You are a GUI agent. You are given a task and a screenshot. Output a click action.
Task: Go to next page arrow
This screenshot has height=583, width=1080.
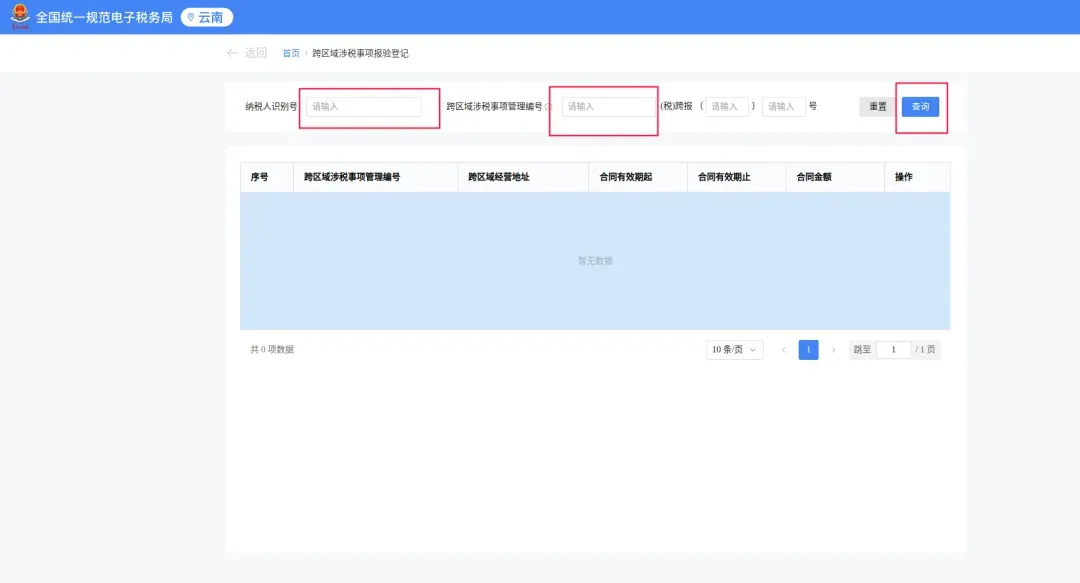(833, 350)
